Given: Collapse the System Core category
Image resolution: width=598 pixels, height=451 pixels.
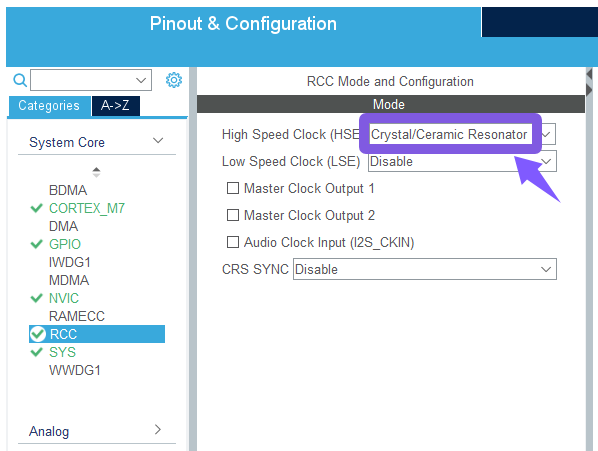Looking at the screenshot, I should [x=97, y=142].
